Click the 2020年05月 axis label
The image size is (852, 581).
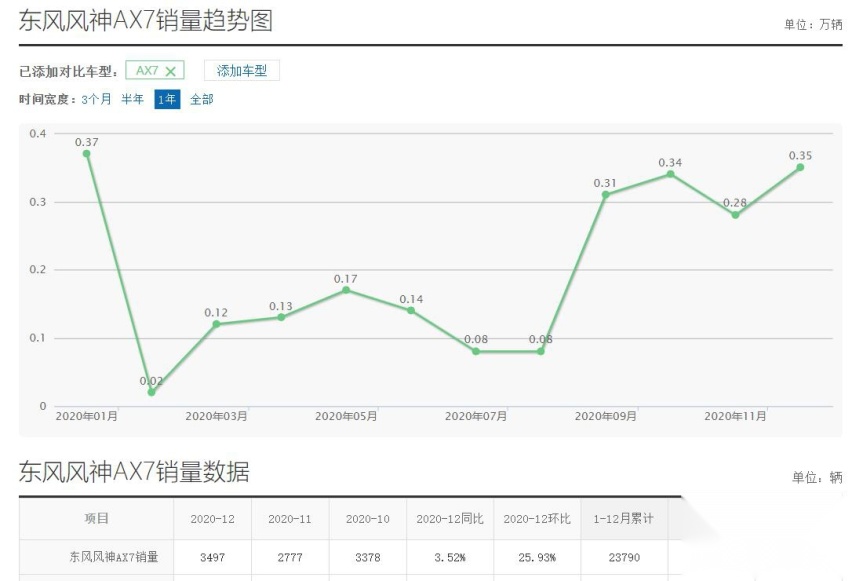pos(346,416)
